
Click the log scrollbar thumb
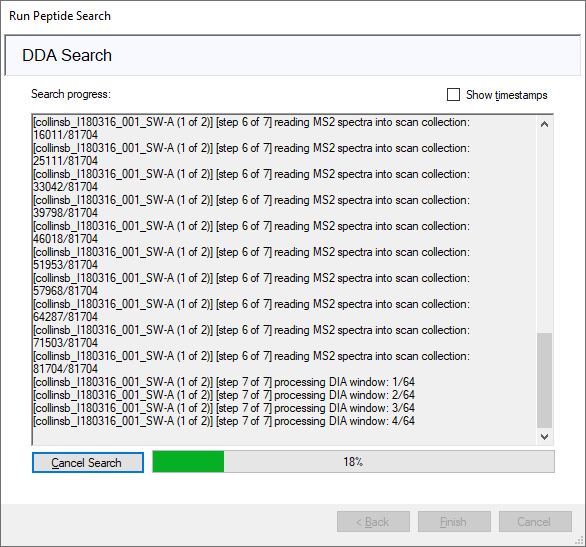[545, 380]
